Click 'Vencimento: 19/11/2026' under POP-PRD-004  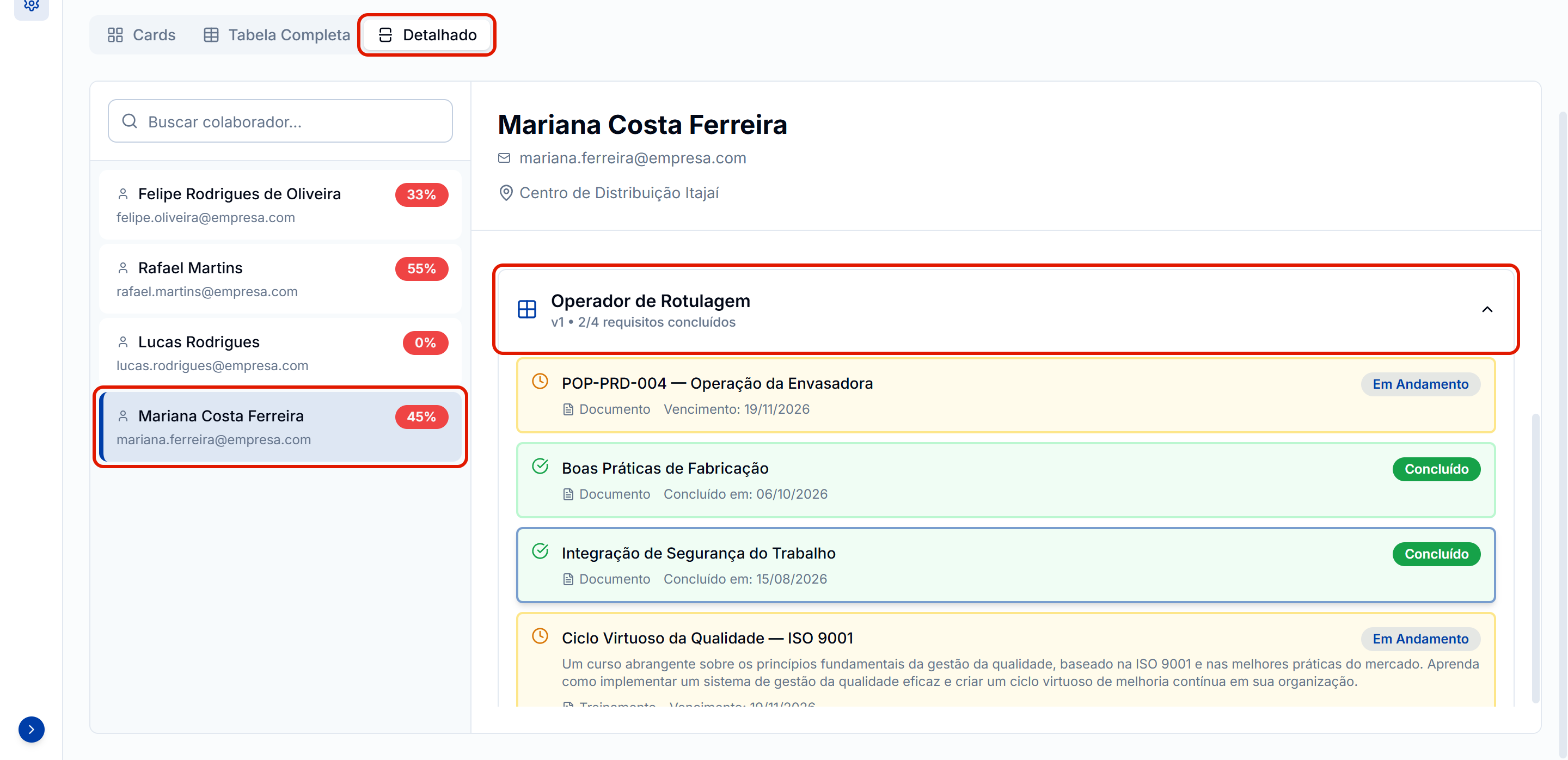click(x=737, y=409)
